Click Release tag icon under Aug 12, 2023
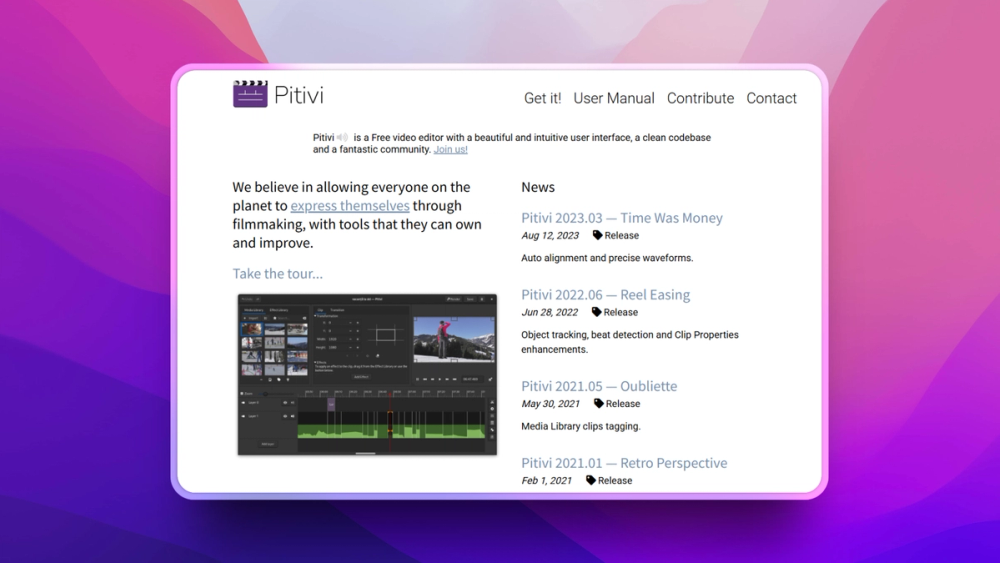This screenshot has height=563, width=1000. pyautogui.click(x=598, y=235)
